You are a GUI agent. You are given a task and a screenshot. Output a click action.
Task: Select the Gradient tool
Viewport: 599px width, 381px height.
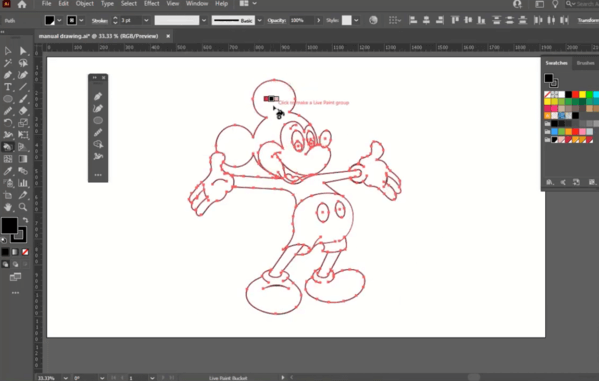pos(23,159)
